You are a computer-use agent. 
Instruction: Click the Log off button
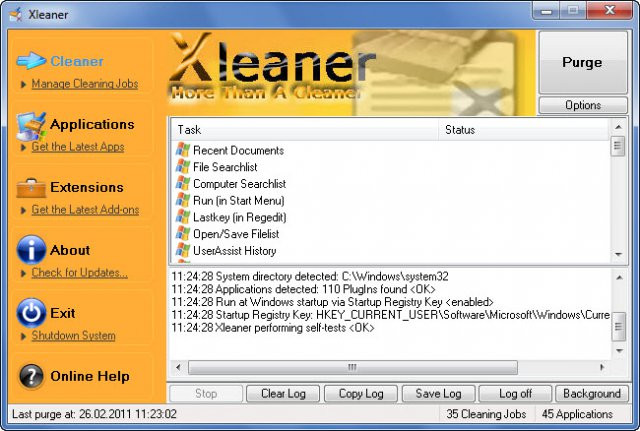click(515, 393)
